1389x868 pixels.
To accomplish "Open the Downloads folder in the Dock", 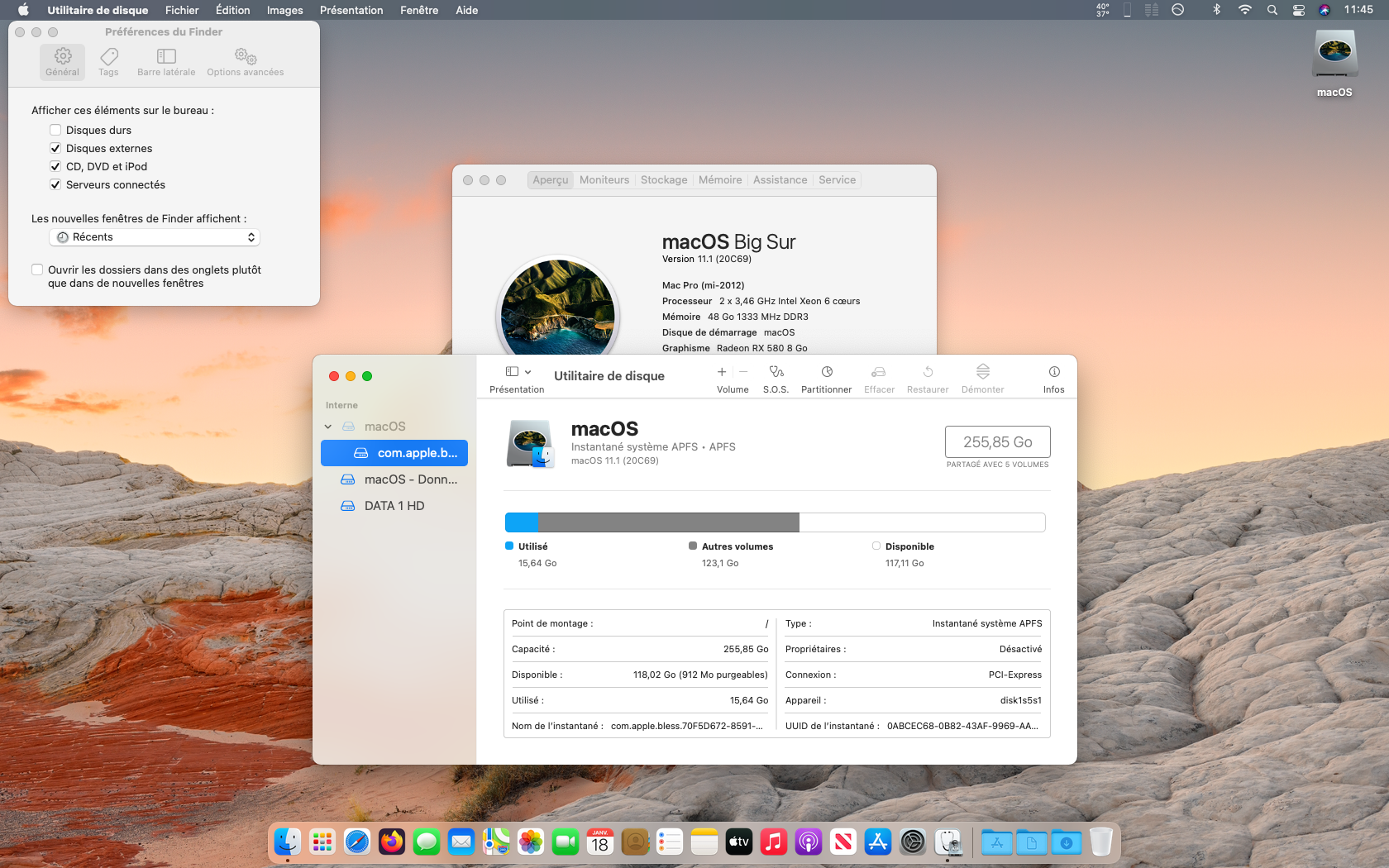I will (x=1067, y=842).
